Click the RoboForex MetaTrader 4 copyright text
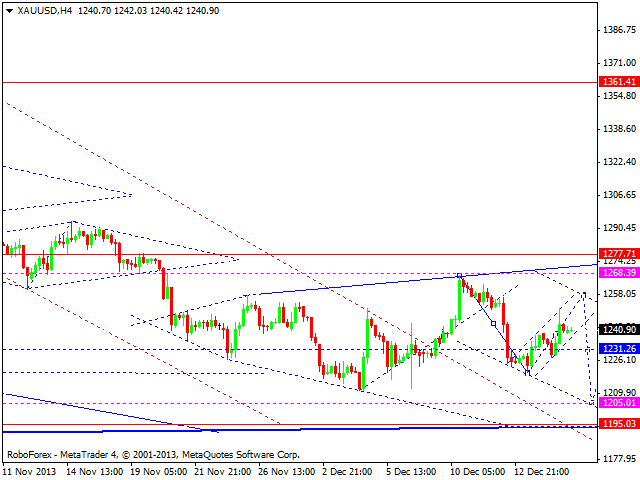Image resolution: width=640 pixels, height=480 pixels. click(153, 455)
